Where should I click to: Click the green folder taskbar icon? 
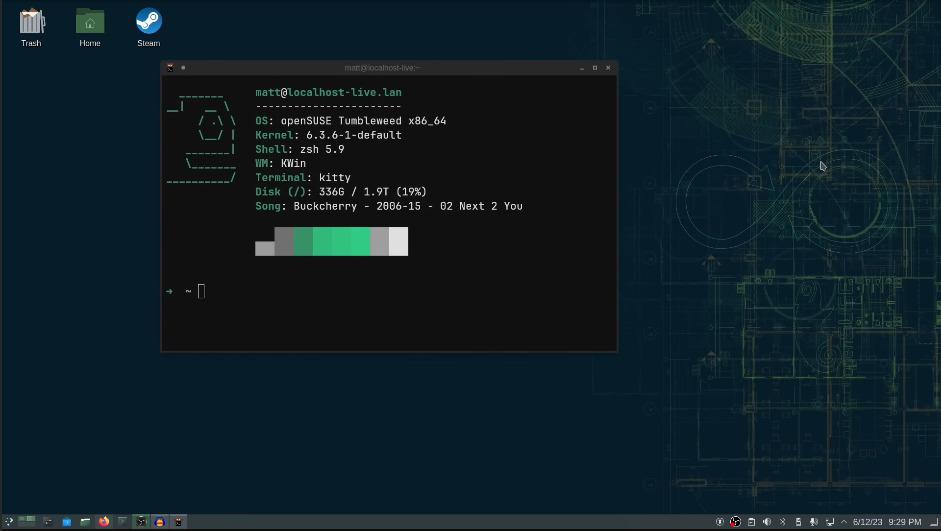coord(85,522)
